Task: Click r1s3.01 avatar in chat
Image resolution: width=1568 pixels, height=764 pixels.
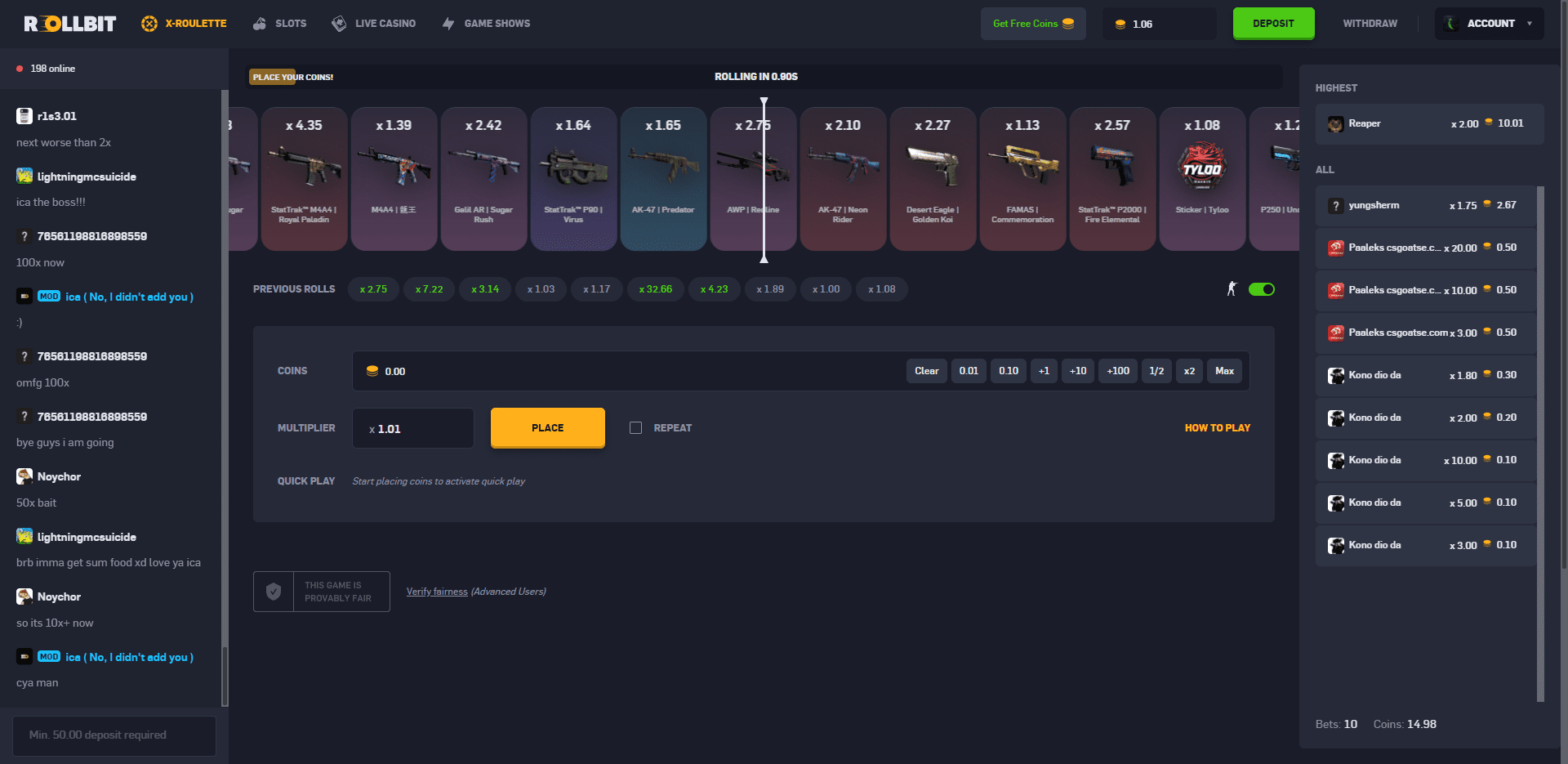Action: point(24,116)
